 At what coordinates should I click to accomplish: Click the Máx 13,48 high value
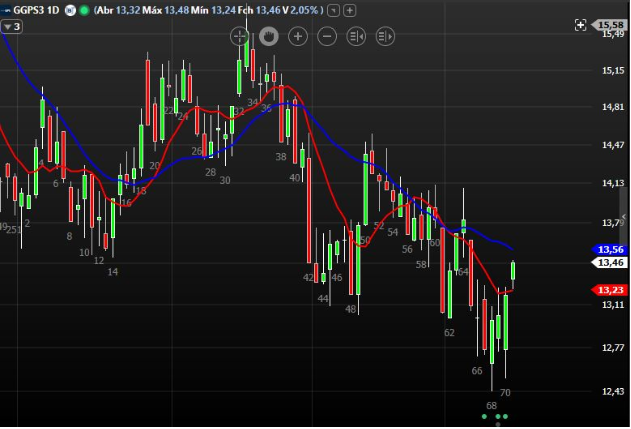coord(165,10)
